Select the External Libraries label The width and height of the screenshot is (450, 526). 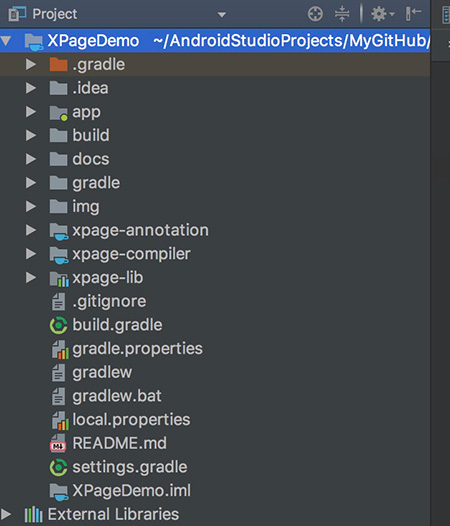coord(113,514)
